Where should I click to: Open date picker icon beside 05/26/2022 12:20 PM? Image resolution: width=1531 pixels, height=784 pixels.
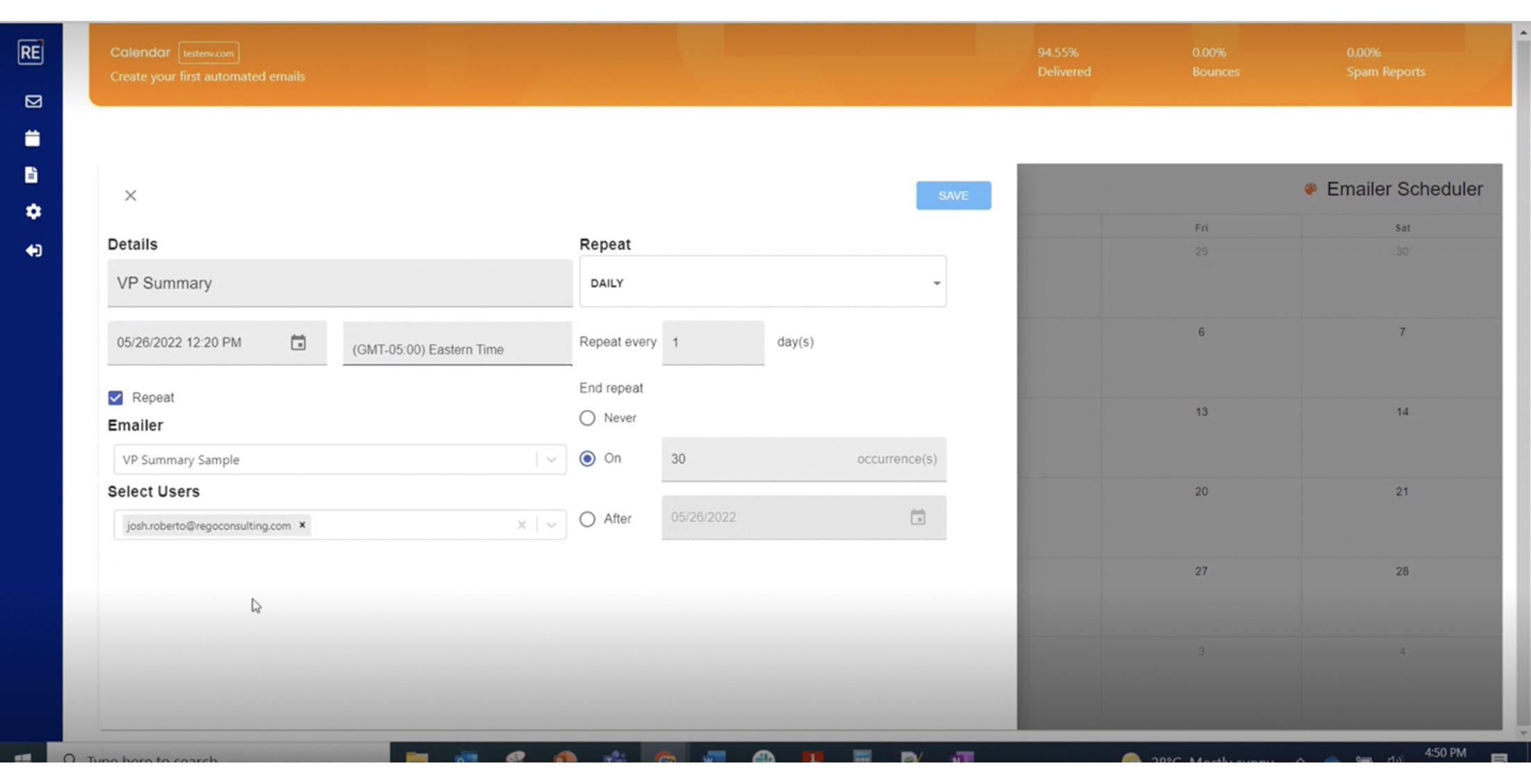click(298, 343)
